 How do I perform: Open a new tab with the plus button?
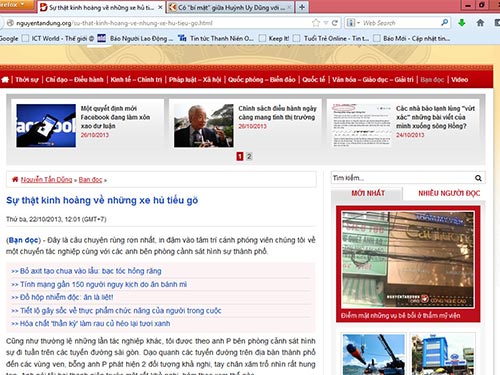coord(302,7)
